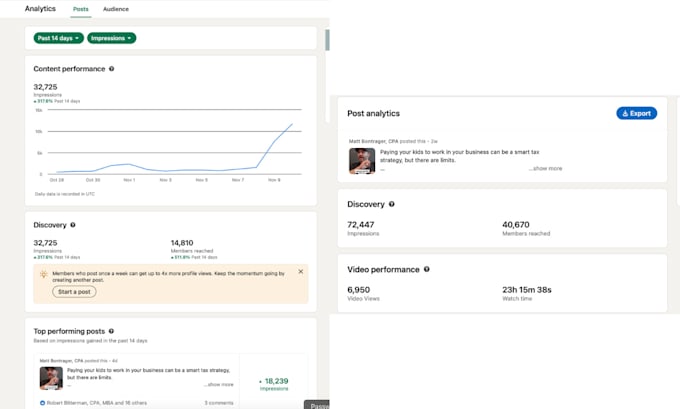This screenshot has width=680, height=409.
Task: Click the Analytics page heading
Action: click(x=40, y=9)
